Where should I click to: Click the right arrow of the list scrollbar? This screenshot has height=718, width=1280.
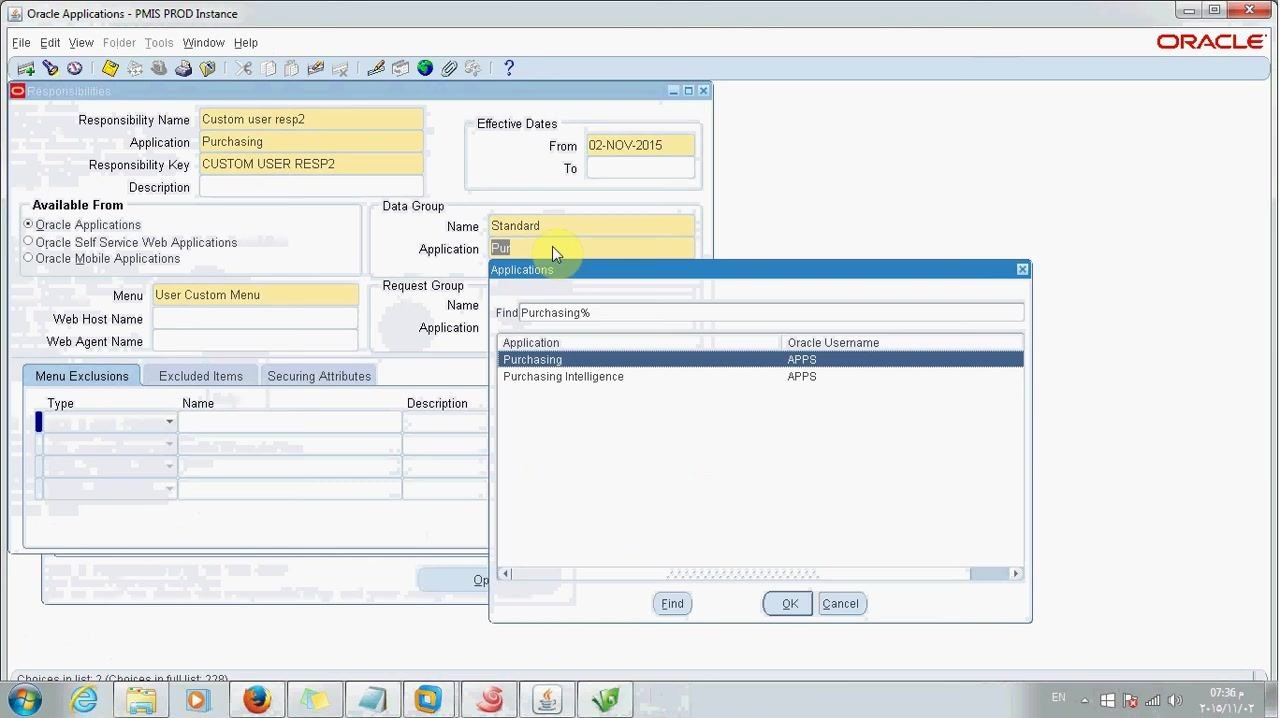click(x=1016, y=574)
